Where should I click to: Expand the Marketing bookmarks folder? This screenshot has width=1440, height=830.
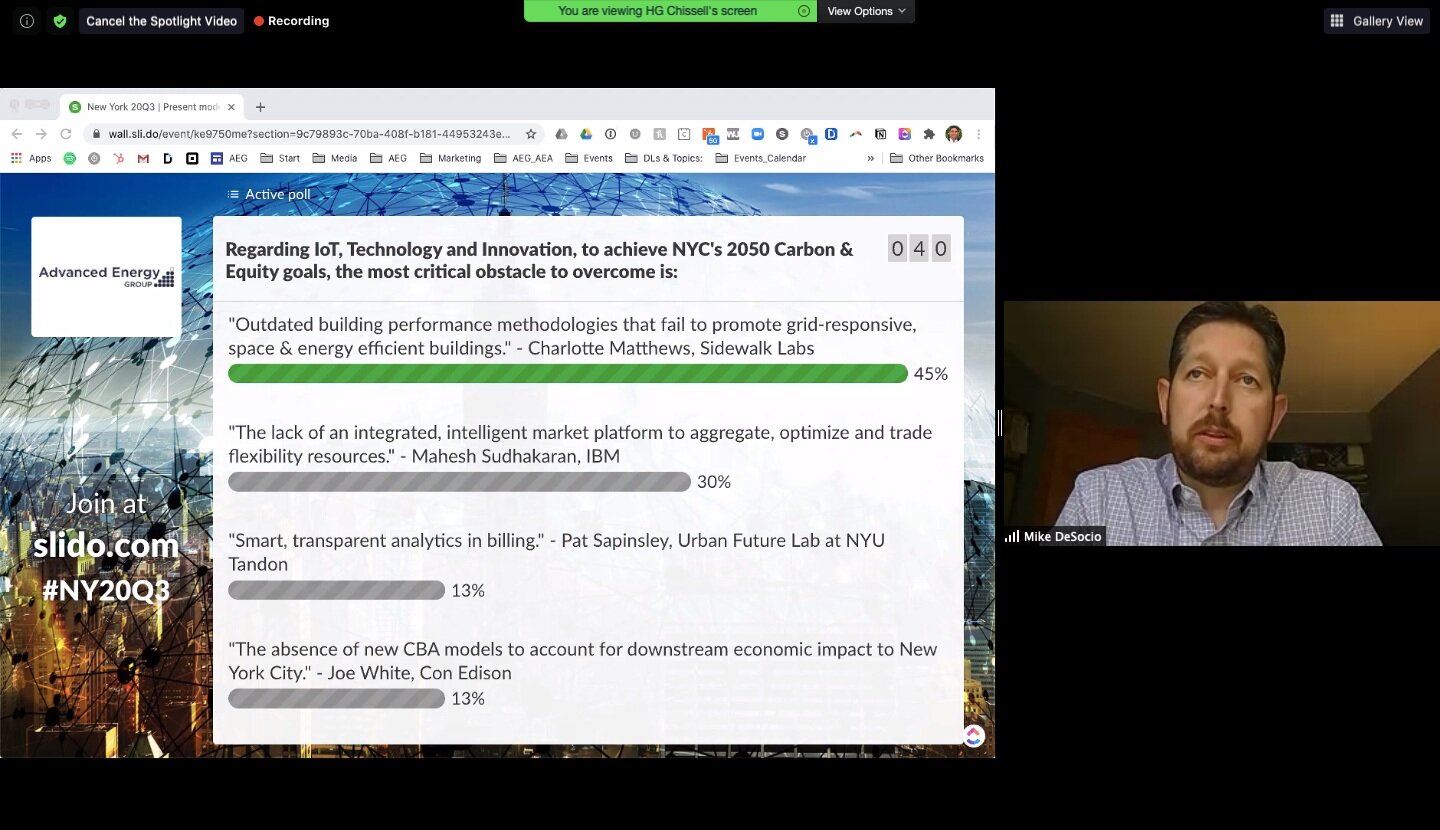coord(450,158)
